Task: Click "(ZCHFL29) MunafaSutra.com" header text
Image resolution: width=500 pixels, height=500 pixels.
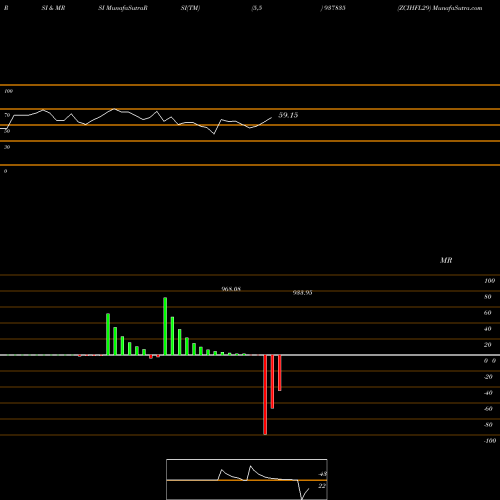Action: (440, 8)
